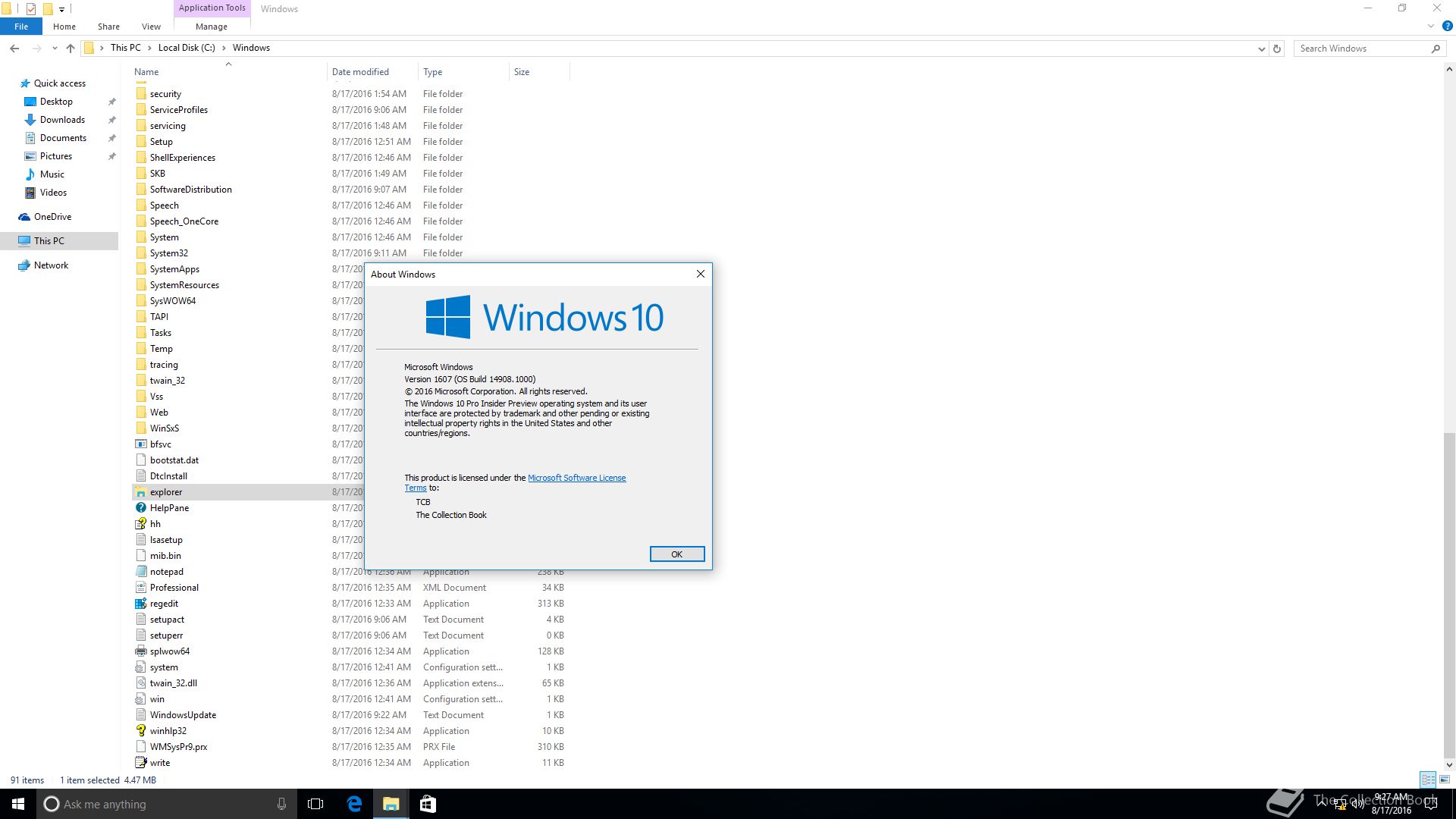Open the Help question mark icon

coord(1447,26)
